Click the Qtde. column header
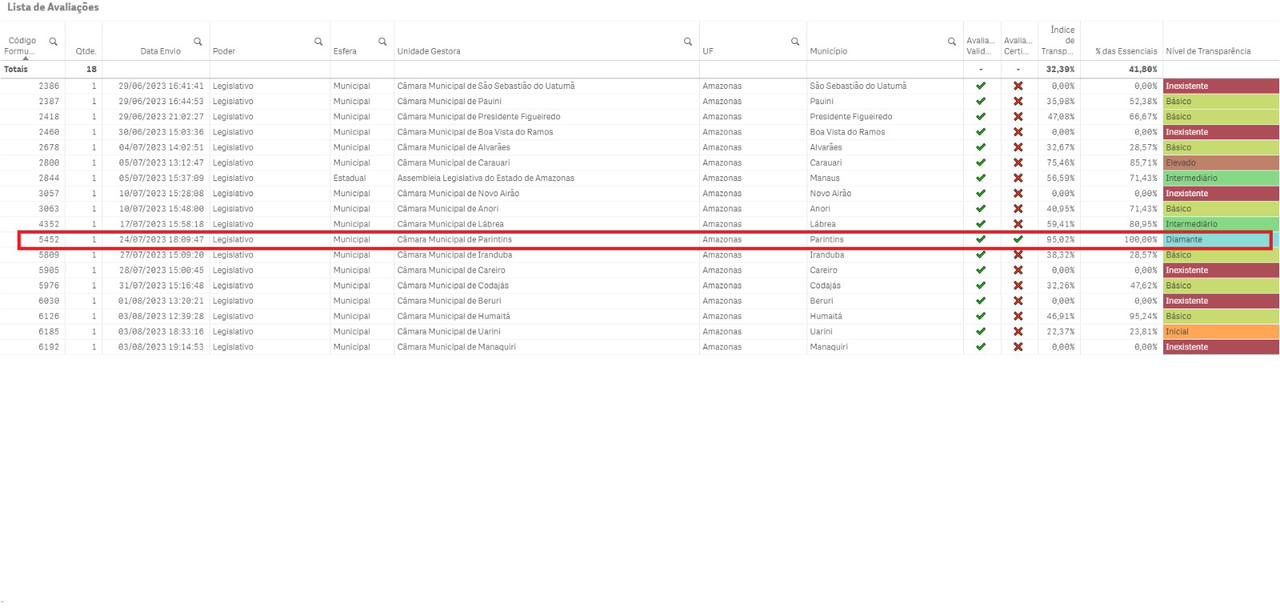Image resolution: width=1280 pixels, height=608 pixels. click(86, 51)
